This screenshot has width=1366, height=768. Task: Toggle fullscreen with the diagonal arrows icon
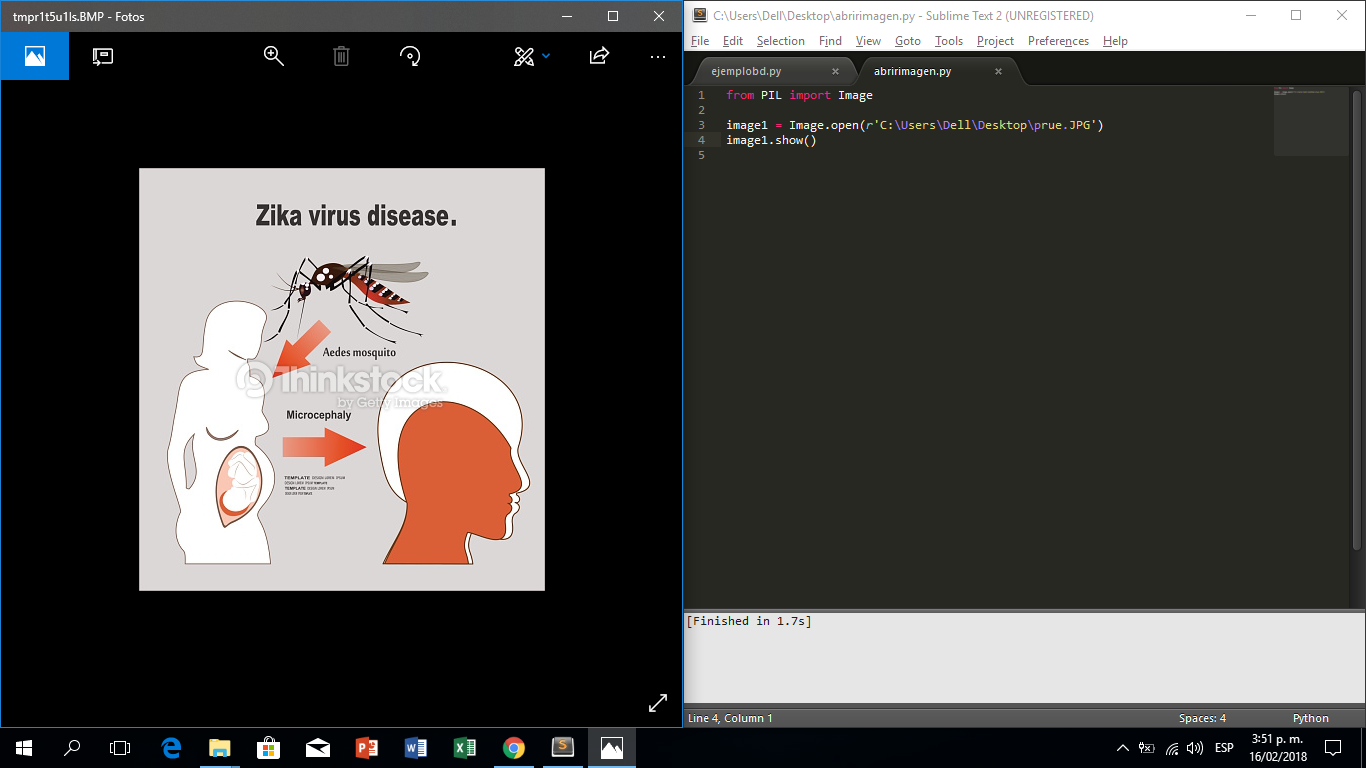coord(658,703)
